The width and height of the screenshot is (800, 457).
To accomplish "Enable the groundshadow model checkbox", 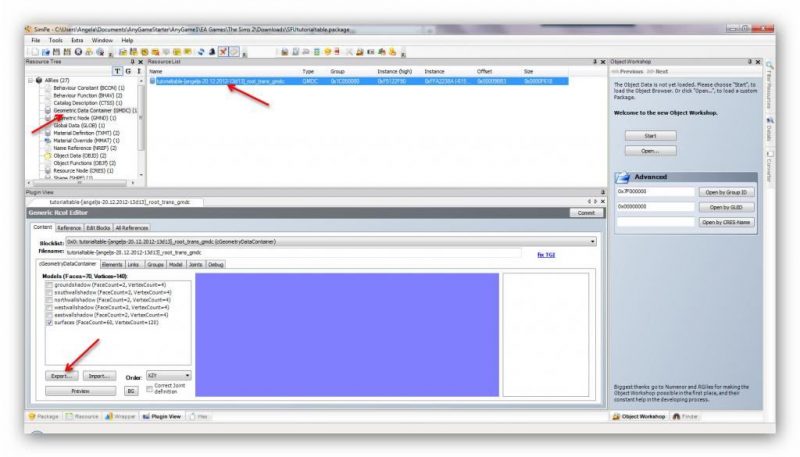I will (50, 286).
